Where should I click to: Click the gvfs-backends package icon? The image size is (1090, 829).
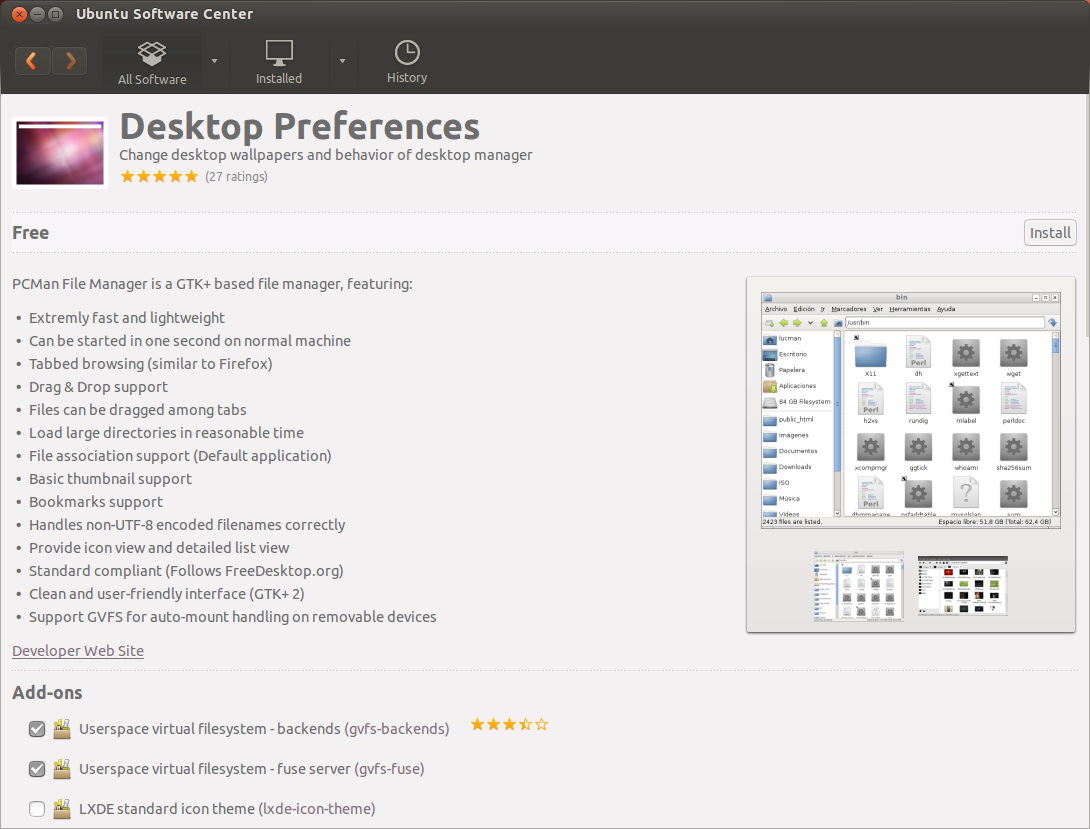(62, 728)
